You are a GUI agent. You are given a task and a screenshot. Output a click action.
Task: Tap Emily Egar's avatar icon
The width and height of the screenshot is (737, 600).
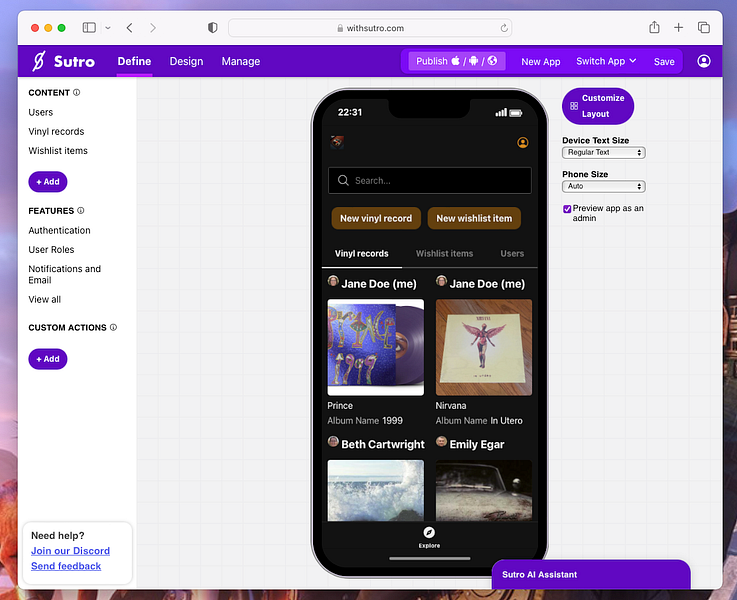(x=441, y=442)
